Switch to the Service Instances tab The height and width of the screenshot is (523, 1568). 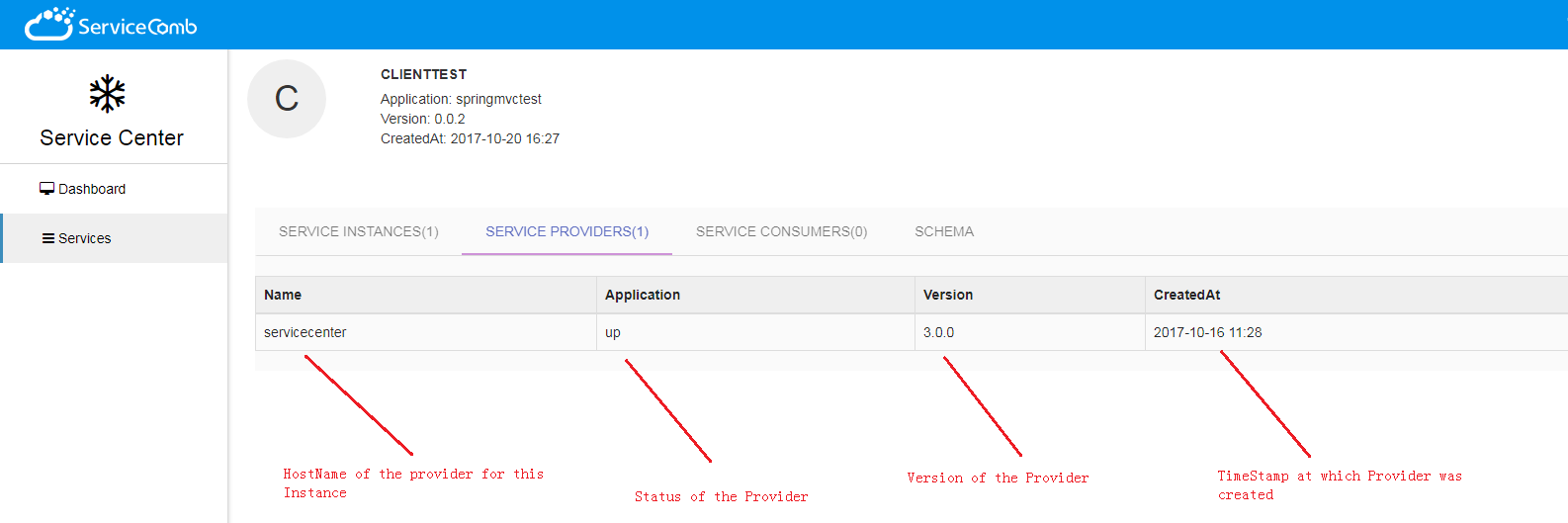click(x=358, y=231)
